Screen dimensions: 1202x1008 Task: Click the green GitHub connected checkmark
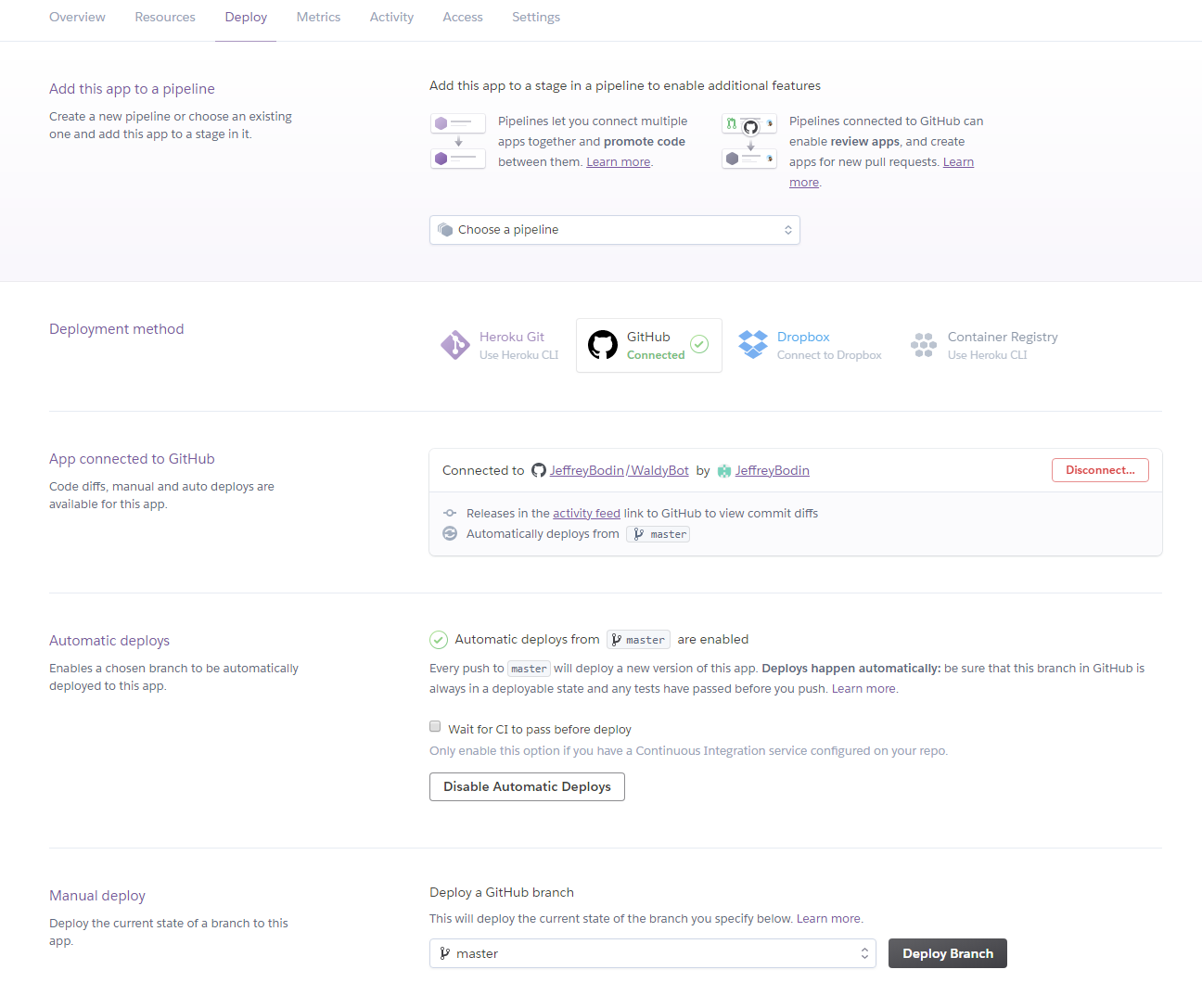699,344
